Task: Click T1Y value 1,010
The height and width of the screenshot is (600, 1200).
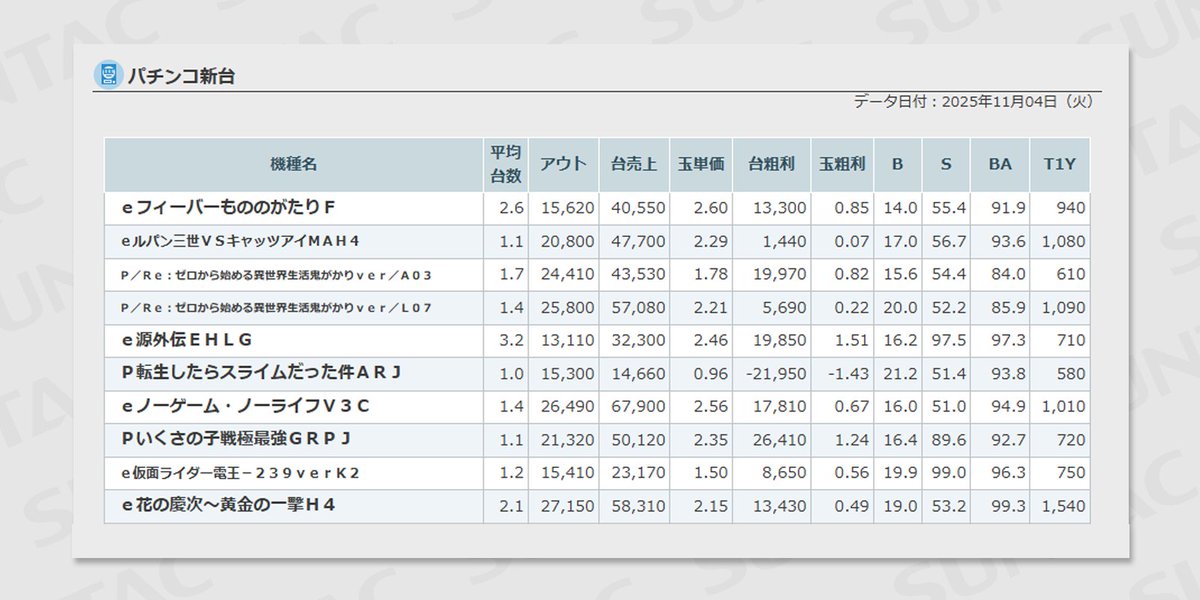Action: point(1064,406)
